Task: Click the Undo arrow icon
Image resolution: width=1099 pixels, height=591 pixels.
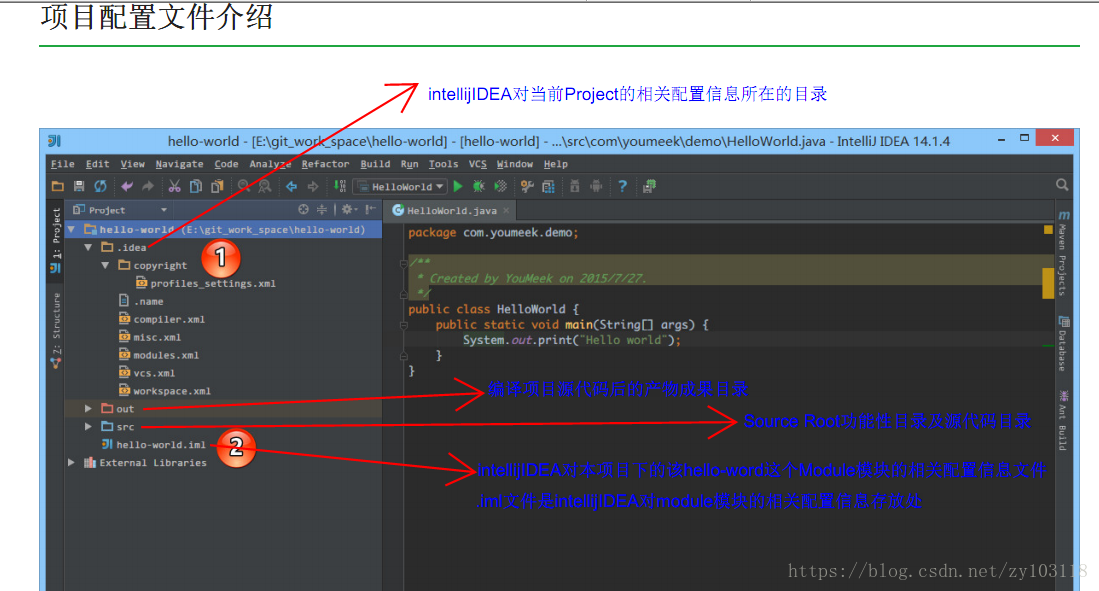Action: [x=127, y=186]
